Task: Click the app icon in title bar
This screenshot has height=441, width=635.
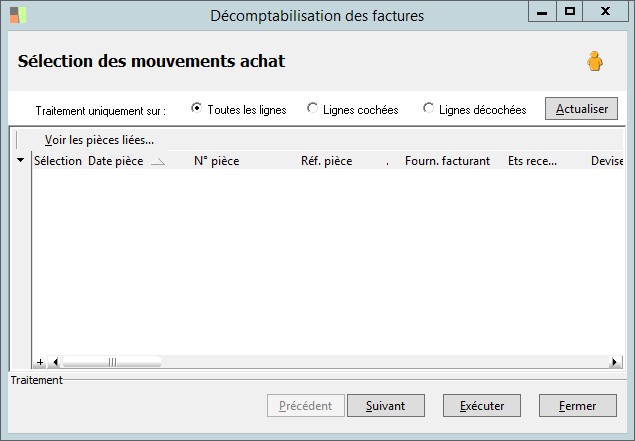Action: (18, 15)
